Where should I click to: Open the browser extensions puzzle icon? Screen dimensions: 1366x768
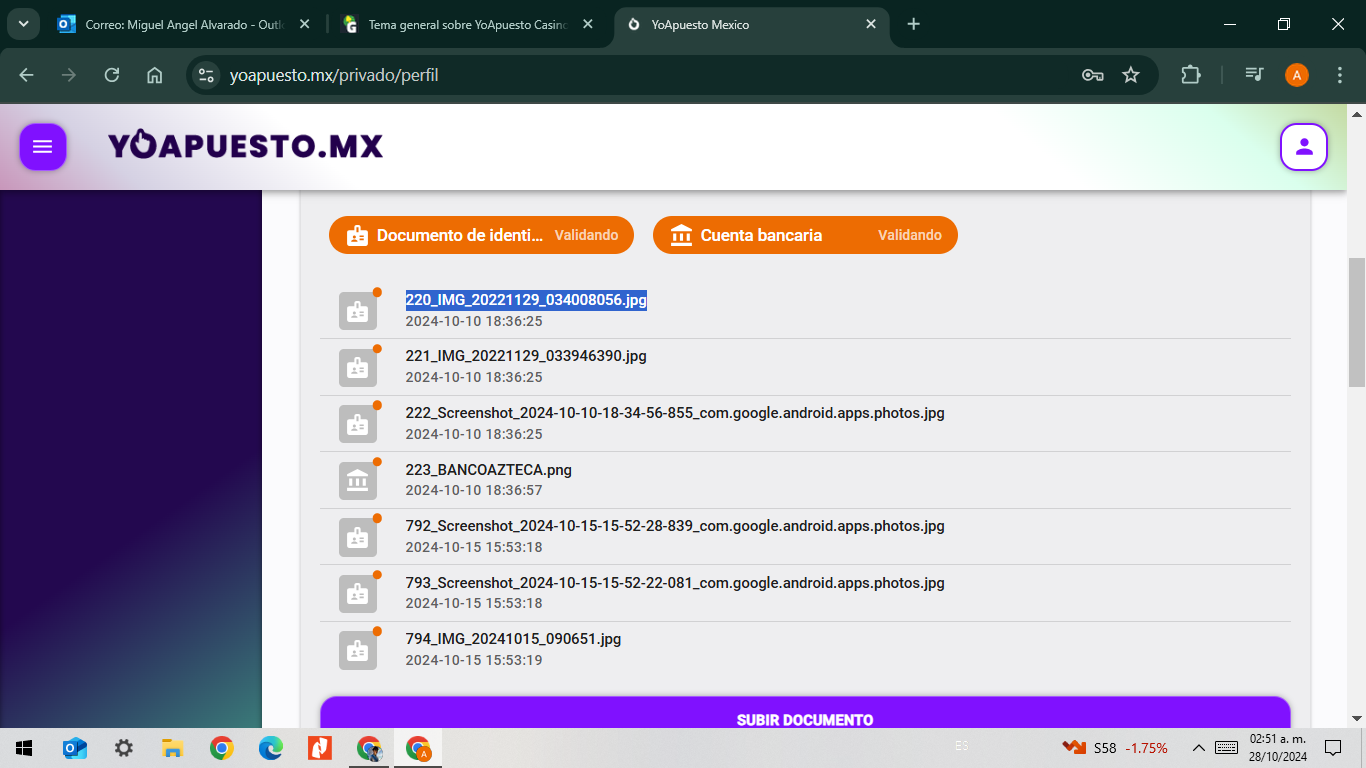[1190, 74]
